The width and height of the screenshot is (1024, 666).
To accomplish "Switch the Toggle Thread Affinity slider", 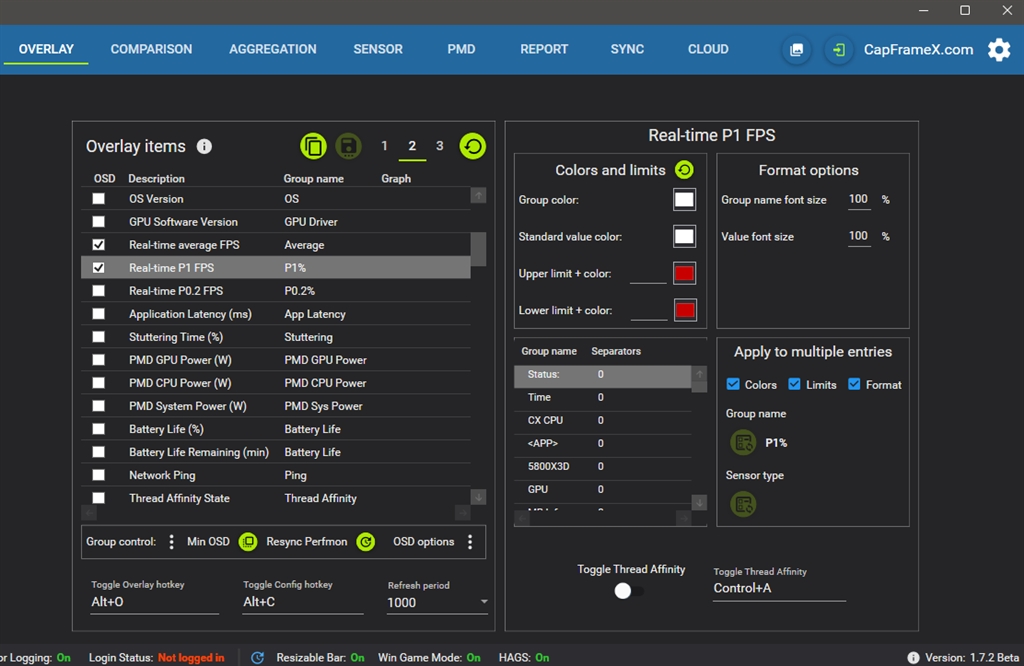I will (x=628, y=591).
